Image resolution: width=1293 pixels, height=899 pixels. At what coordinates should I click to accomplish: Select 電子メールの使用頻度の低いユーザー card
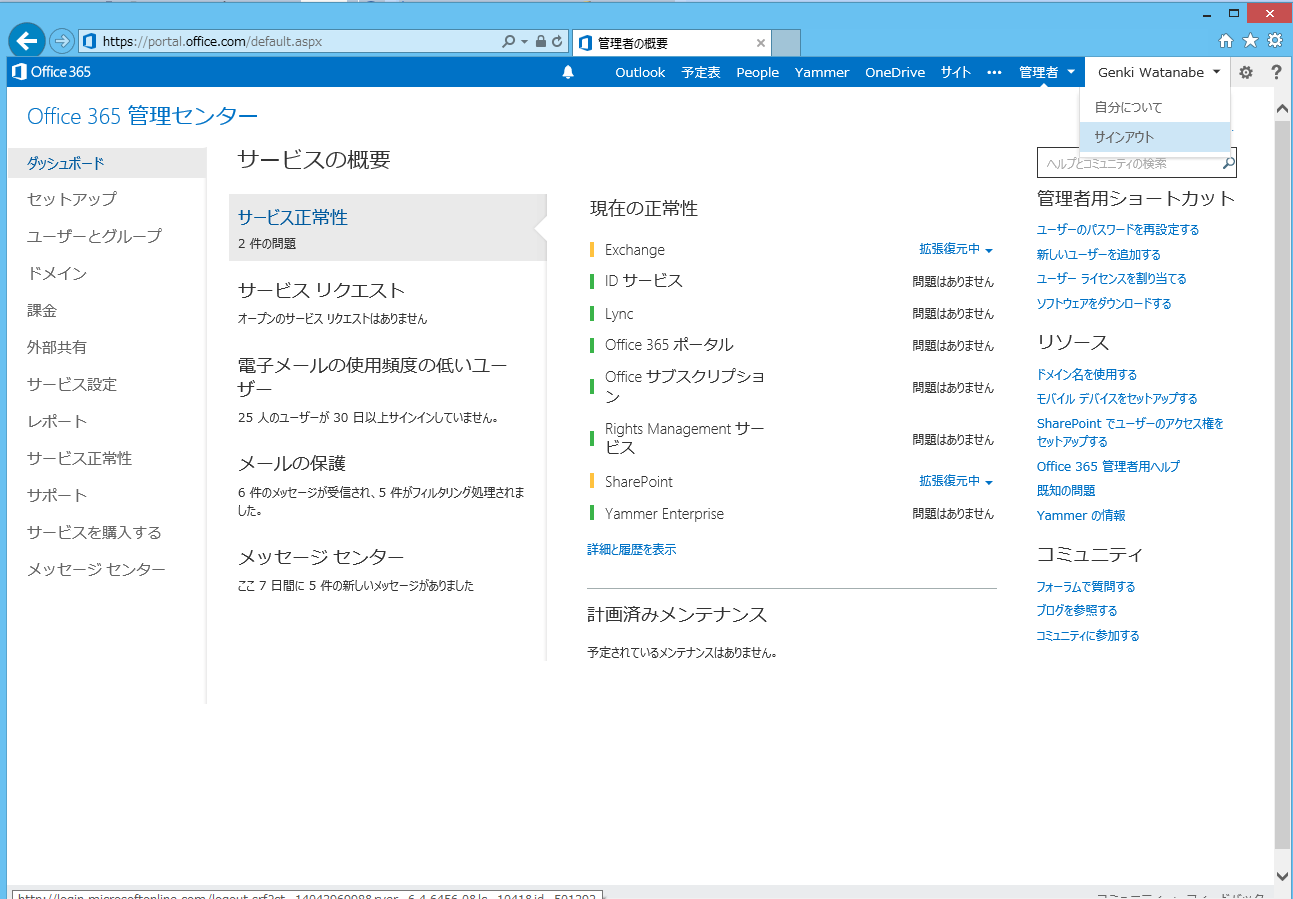[388, 390]
